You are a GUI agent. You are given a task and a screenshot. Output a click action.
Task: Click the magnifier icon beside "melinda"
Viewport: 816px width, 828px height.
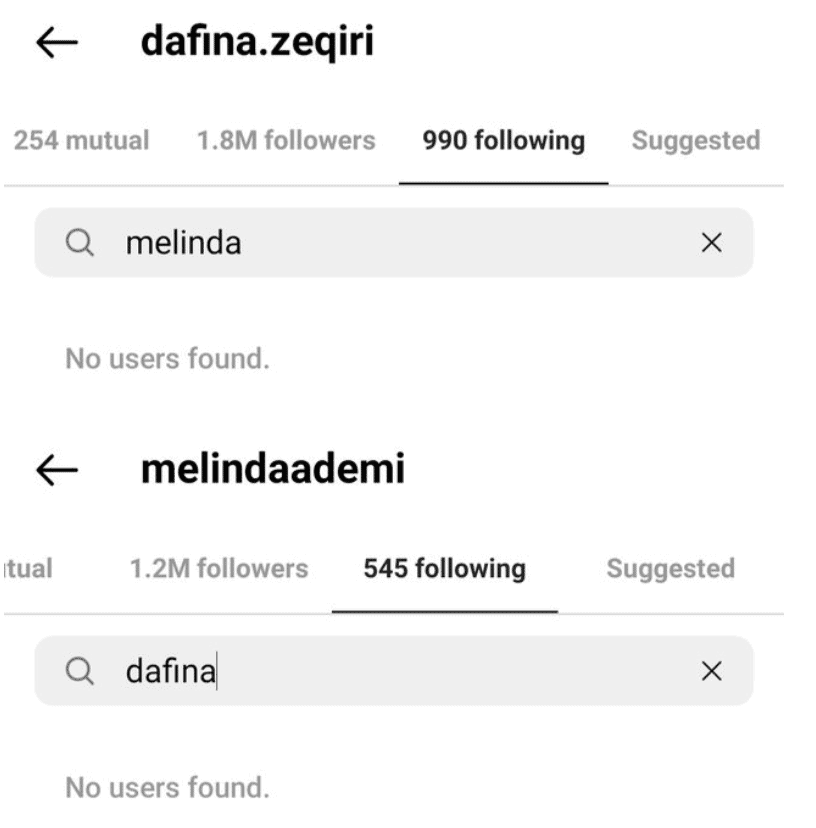click(x=80, y=243)
